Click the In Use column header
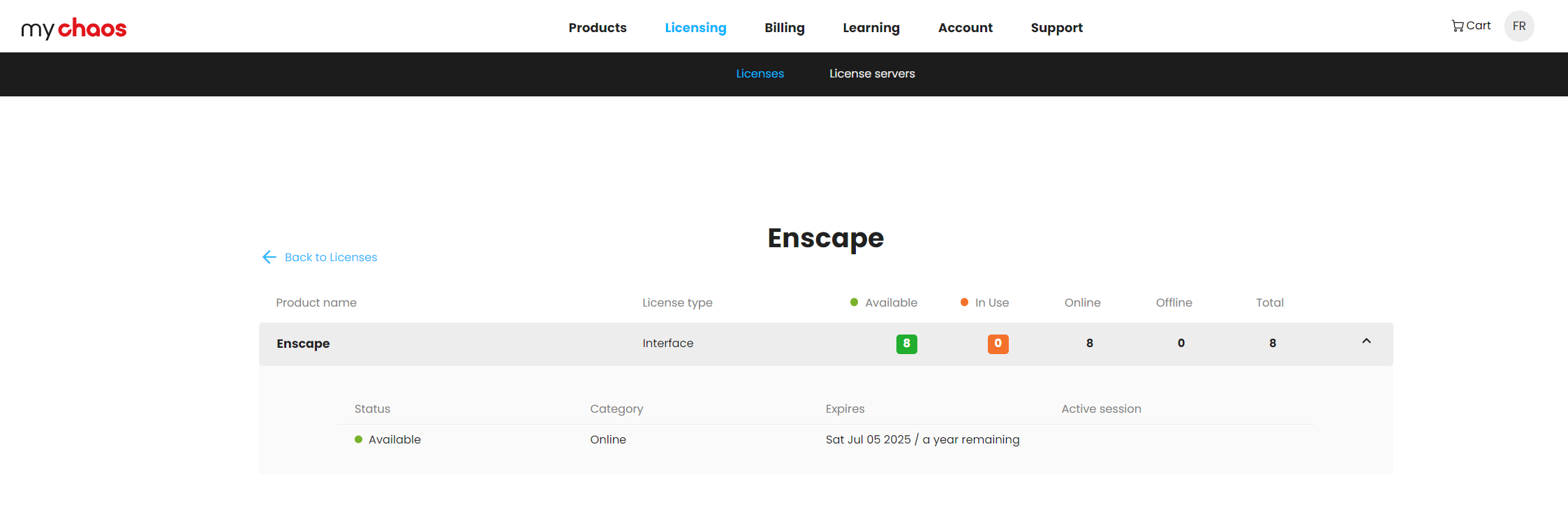 (984, 302)
